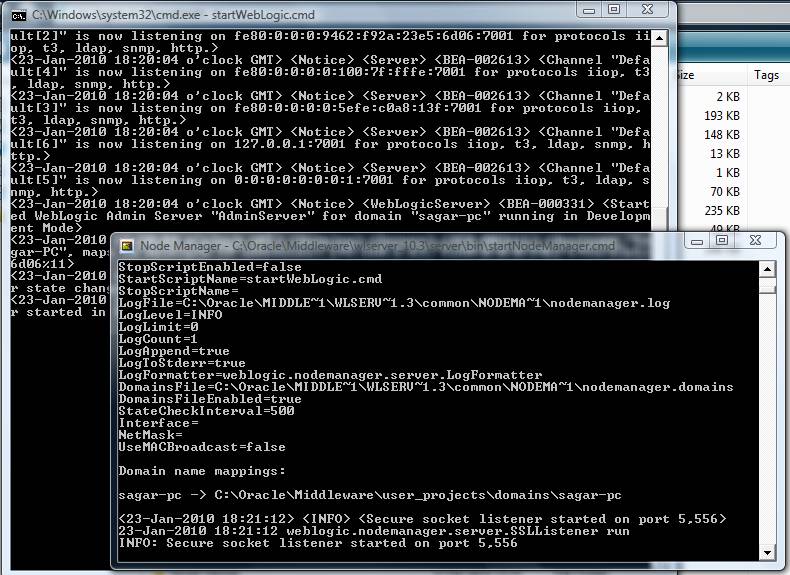Viewport: 790px width, 575px height.
Task: Click the DomainsFileEnabled=true line
Action: tap(210, 399)
